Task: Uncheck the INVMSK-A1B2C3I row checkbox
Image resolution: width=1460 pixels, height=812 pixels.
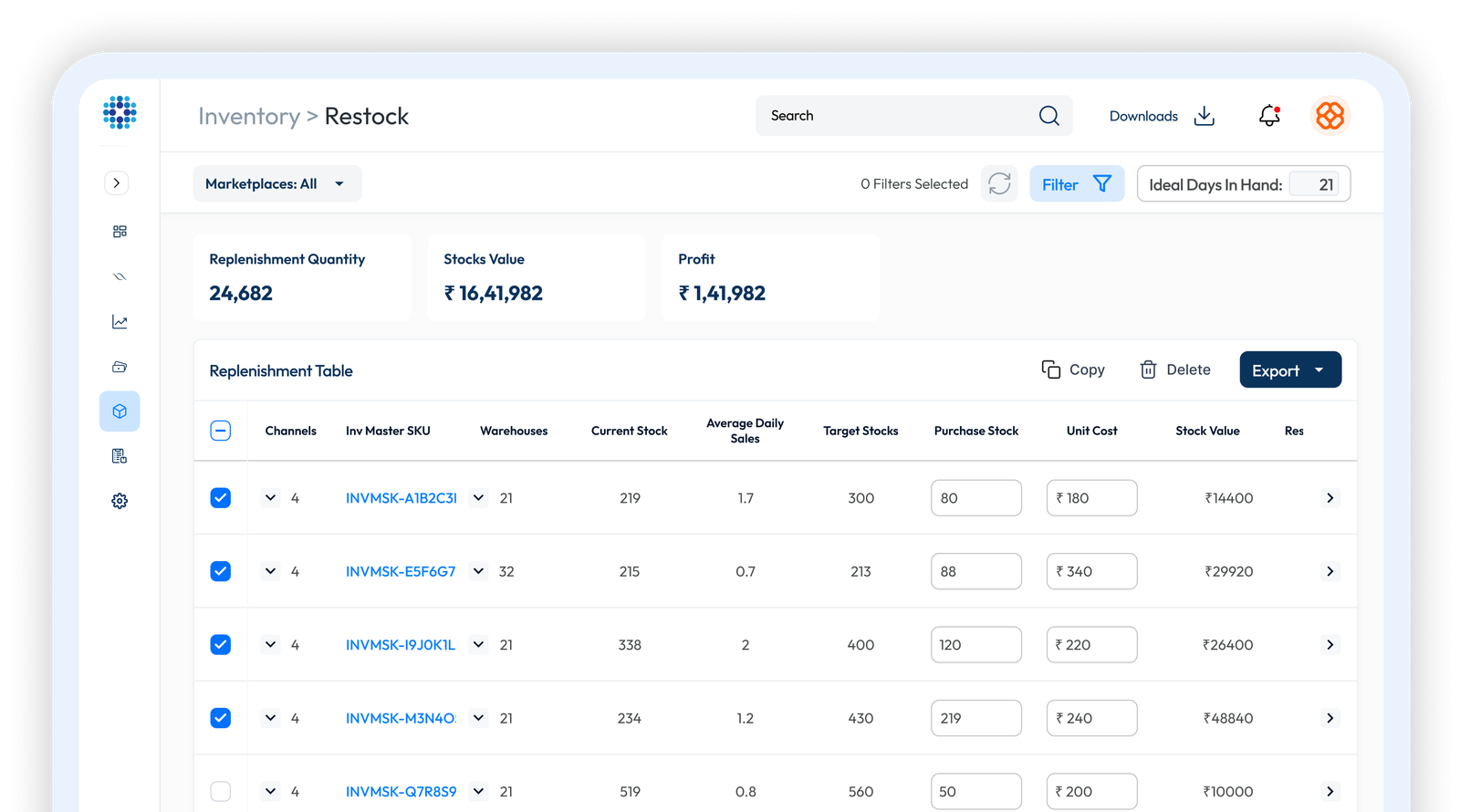Action: (x=221, y=498)
